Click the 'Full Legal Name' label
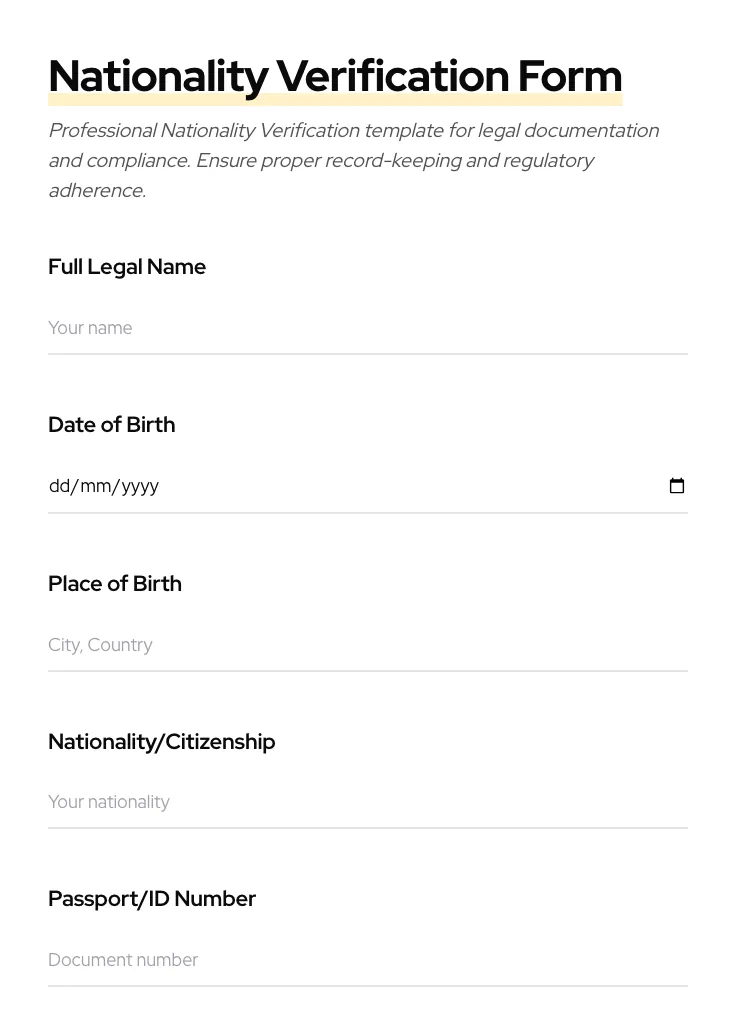The width and height of the screenshot is (736, 1024). (127, 267)
